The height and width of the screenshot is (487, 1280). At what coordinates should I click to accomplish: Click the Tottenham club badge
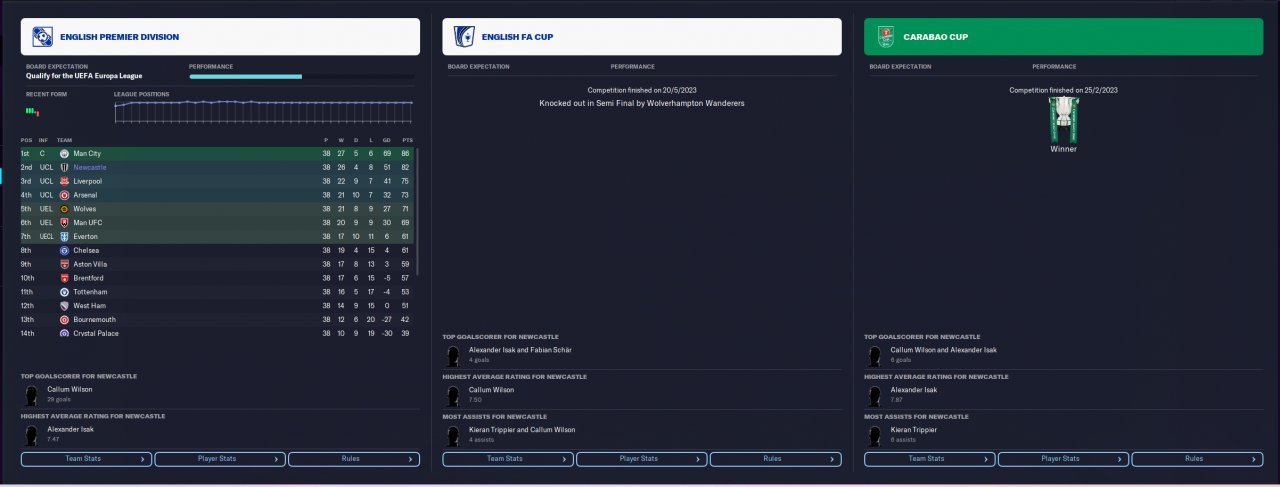(x=64, y=292)
